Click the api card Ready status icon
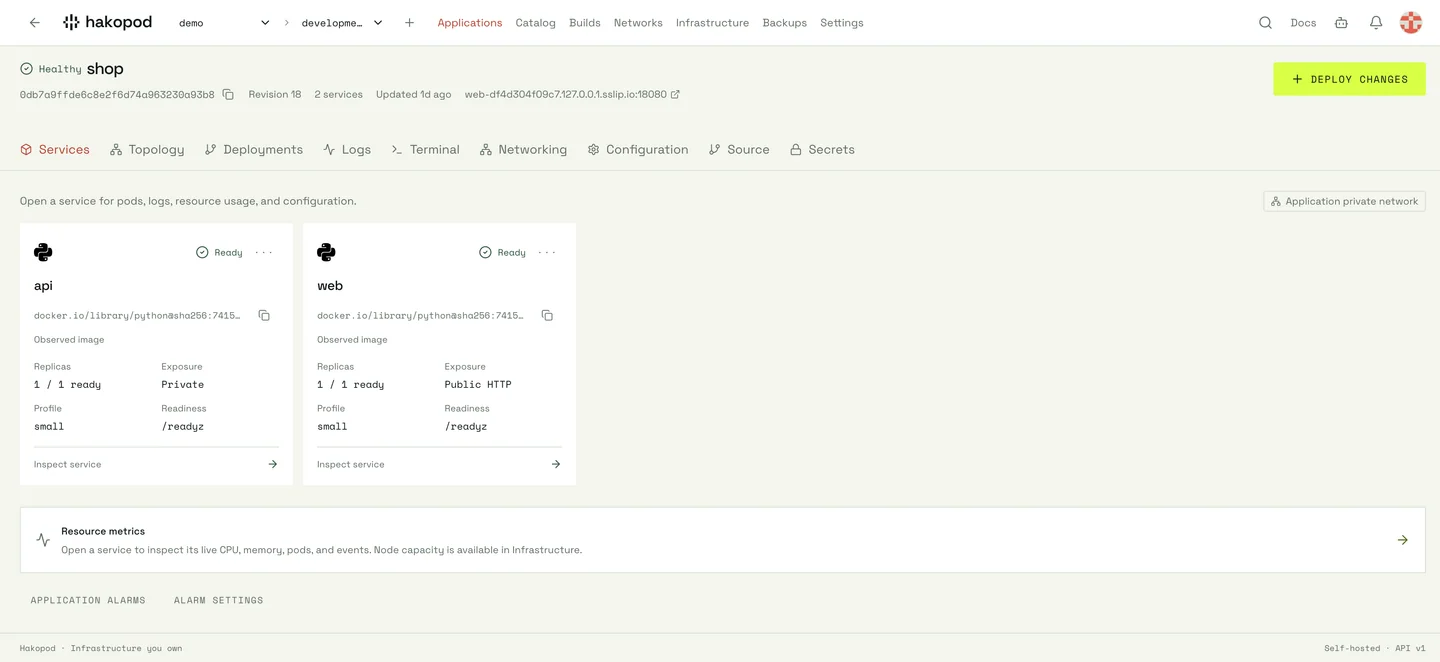 (202, 252)
